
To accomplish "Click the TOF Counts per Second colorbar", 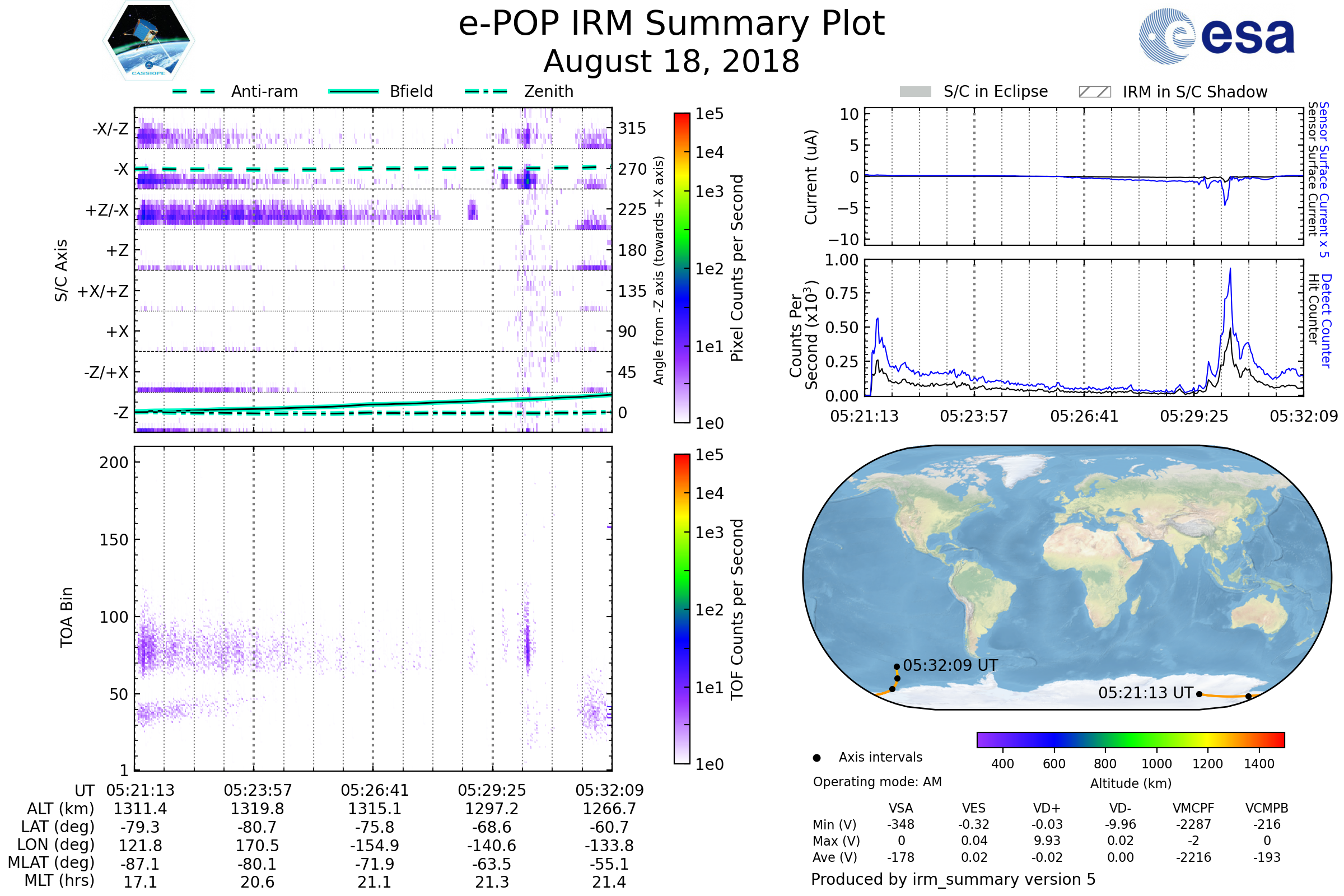I will tap(682, 609).
